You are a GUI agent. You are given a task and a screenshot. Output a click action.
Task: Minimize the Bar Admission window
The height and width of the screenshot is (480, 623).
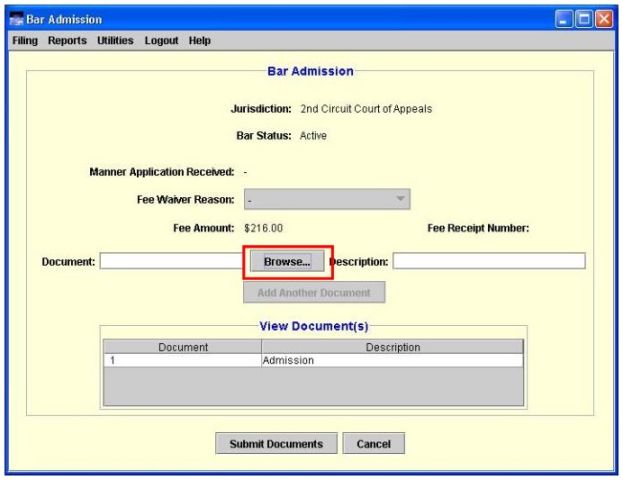tap(563, 19)
